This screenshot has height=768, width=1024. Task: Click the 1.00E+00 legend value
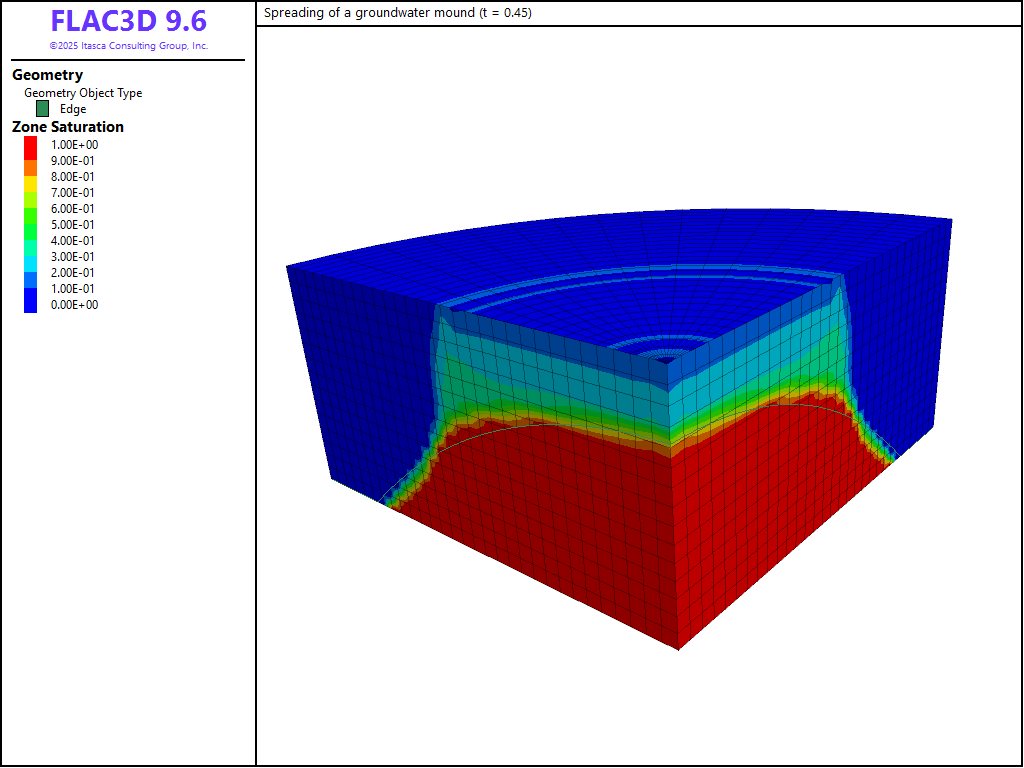(75, 145)
